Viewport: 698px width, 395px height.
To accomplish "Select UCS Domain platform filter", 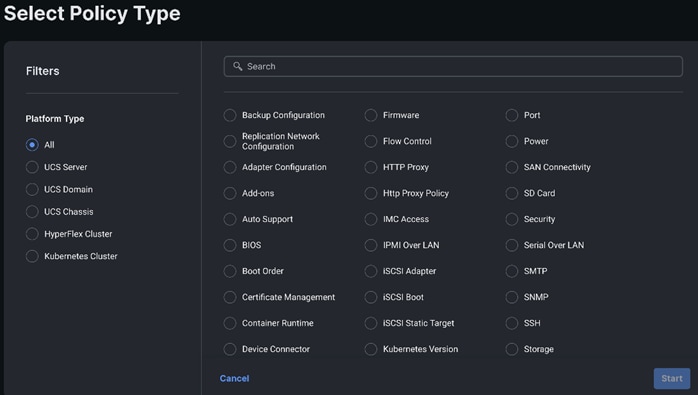I will point(32,189).
